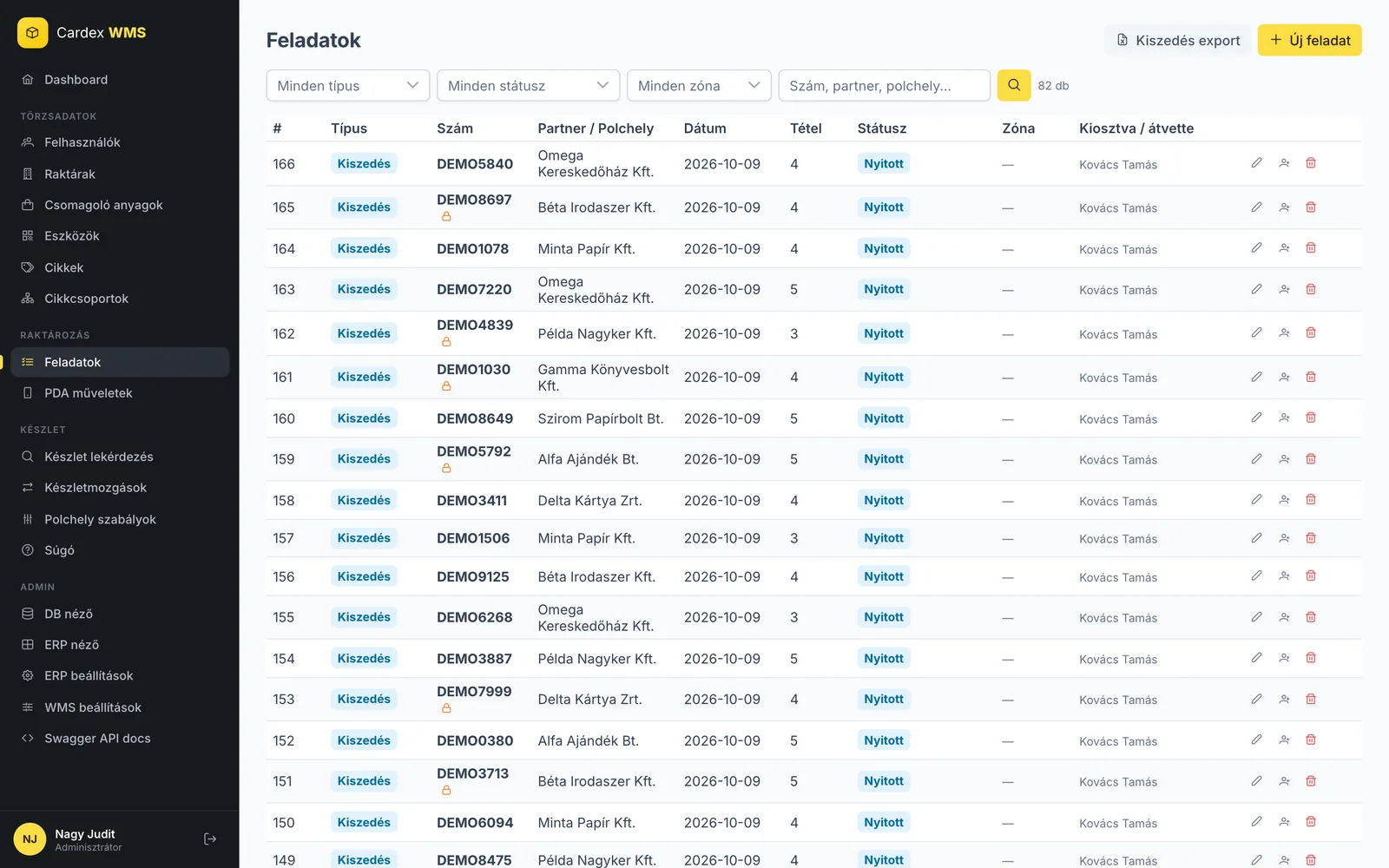Image resolution: width=1389 pixels, height=868 pixels.
Task: Open PDA műveletek in sidebar
Action: click(120, 393)
